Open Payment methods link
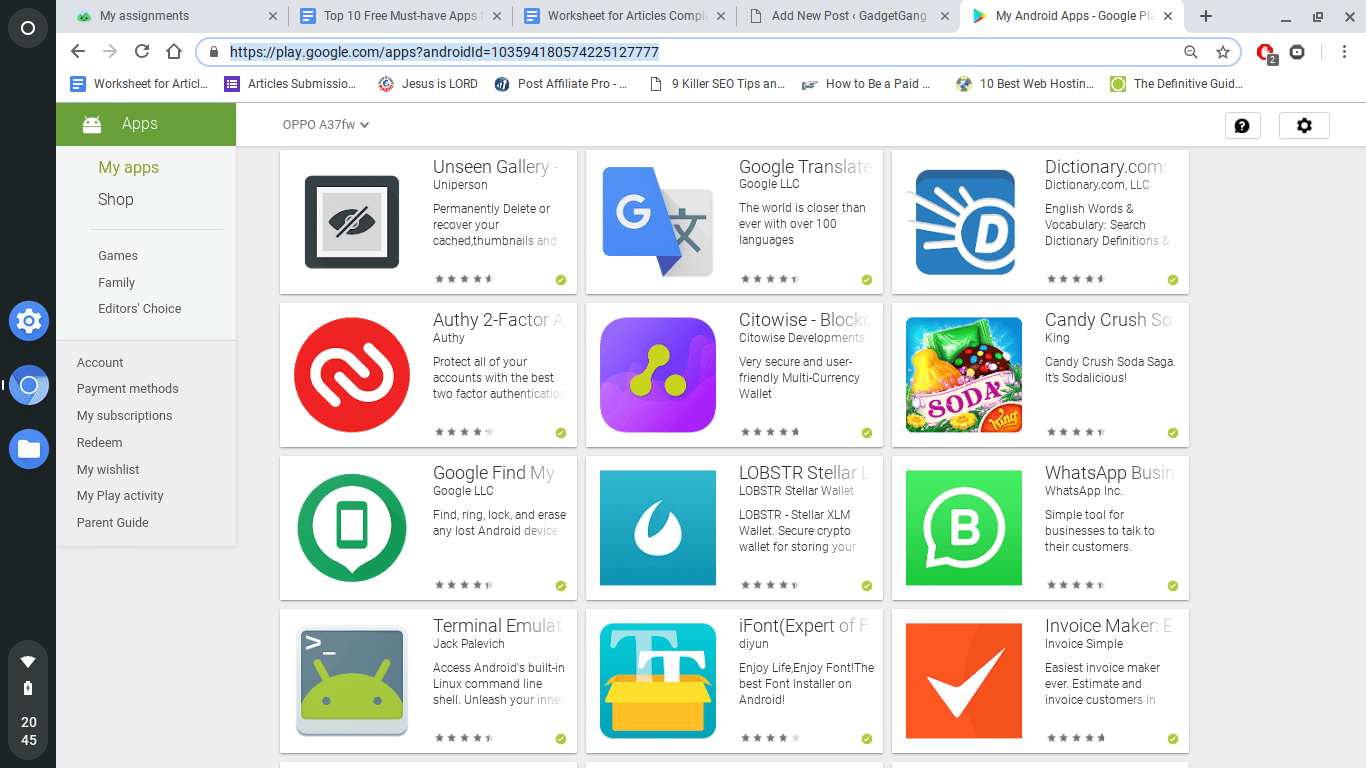Screen dimensions: 1366x768 coord(128,389)
